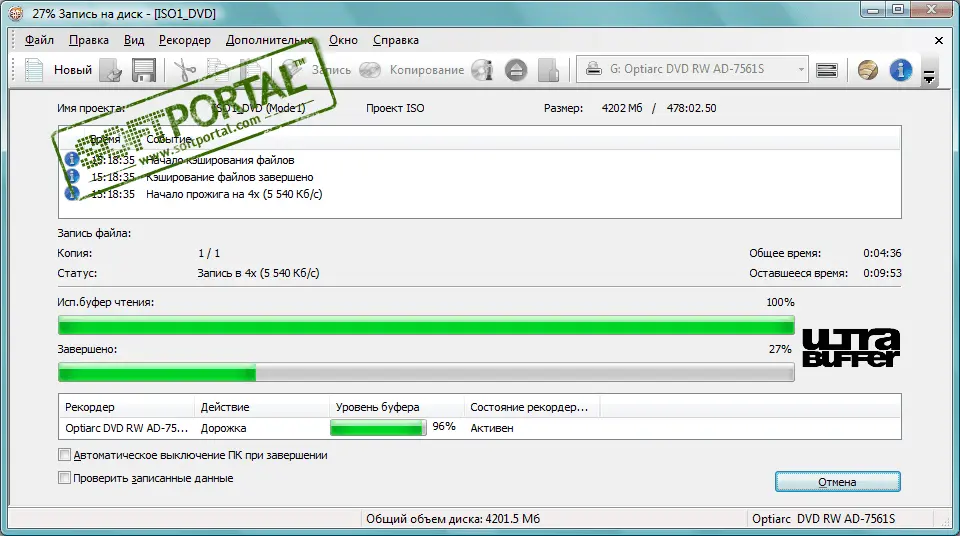
Task: Click the Завершено progress bar
Action: coord(426,373)
